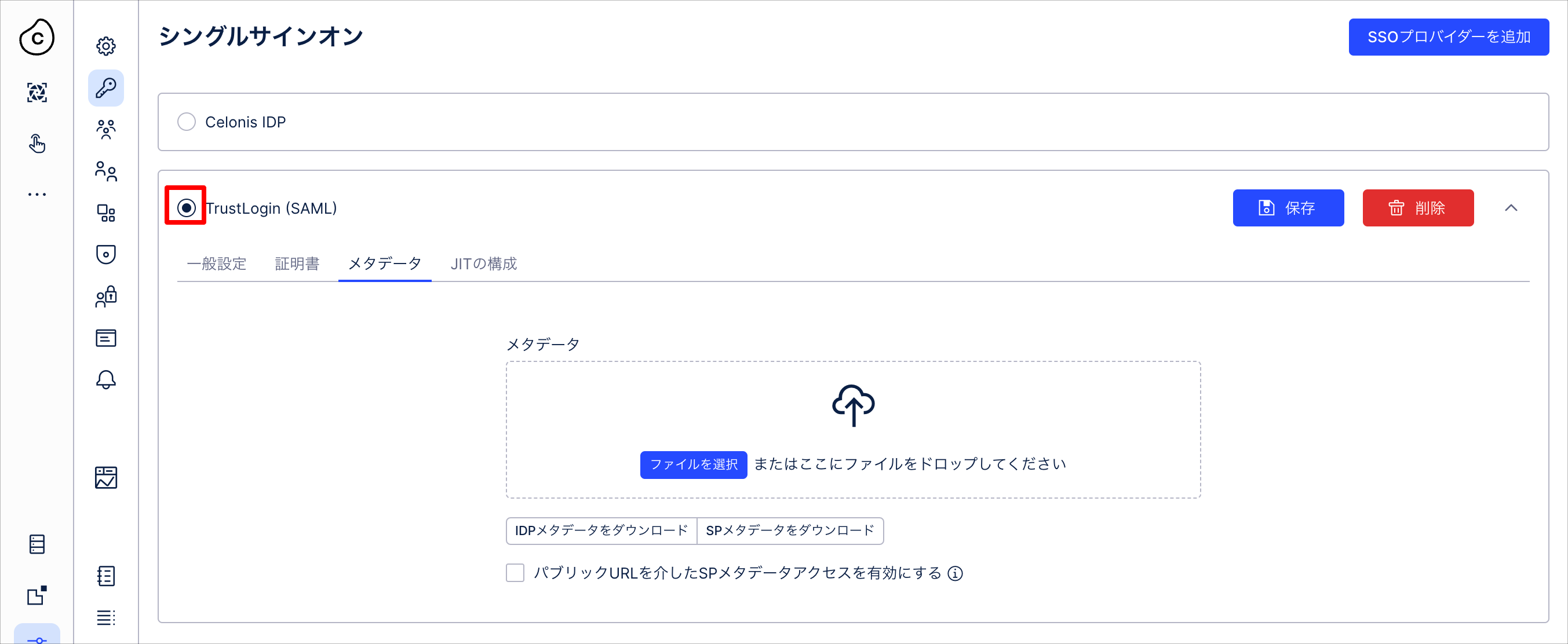This screenshot has height=644, width=1568.
Task: Open the shield security icon
Action: tap(106, 254)
